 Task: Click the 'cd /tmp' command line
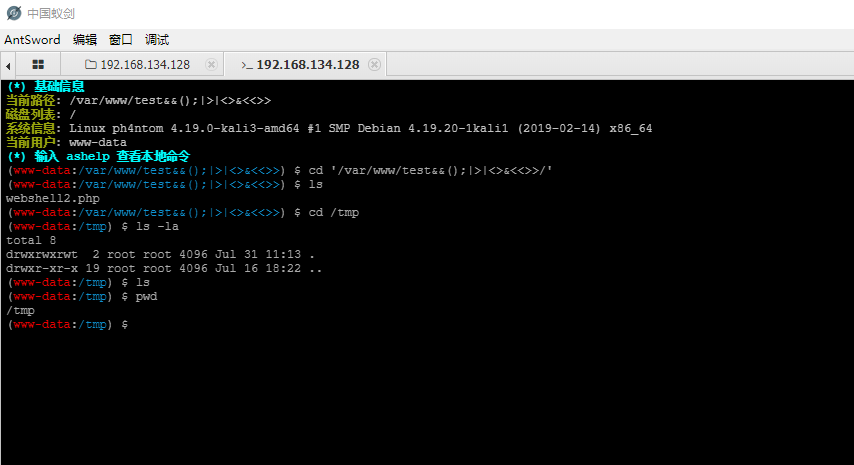[x=183, y=213]
